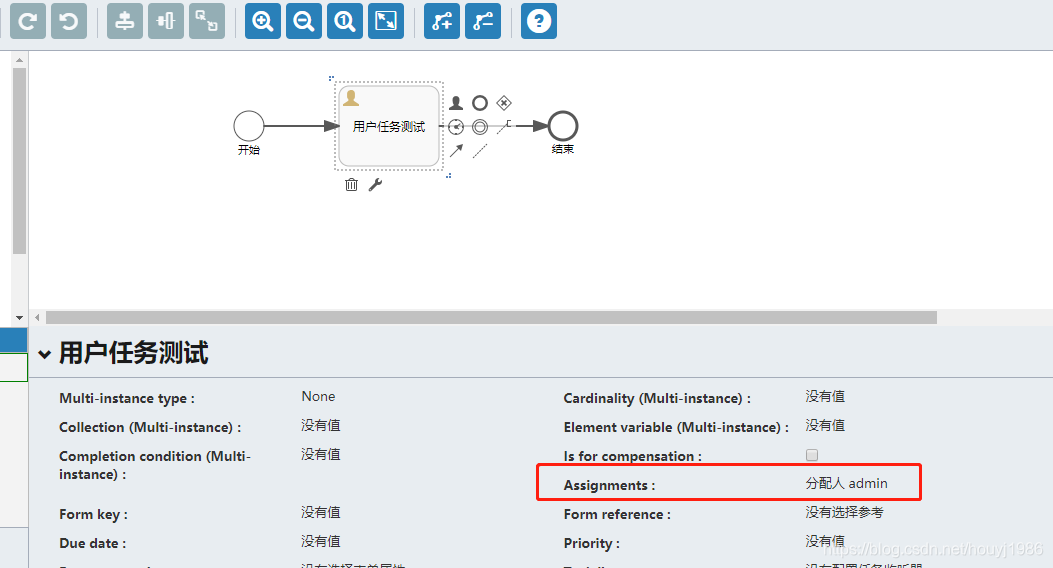Click the Multi-instance type label

[127, 398]
